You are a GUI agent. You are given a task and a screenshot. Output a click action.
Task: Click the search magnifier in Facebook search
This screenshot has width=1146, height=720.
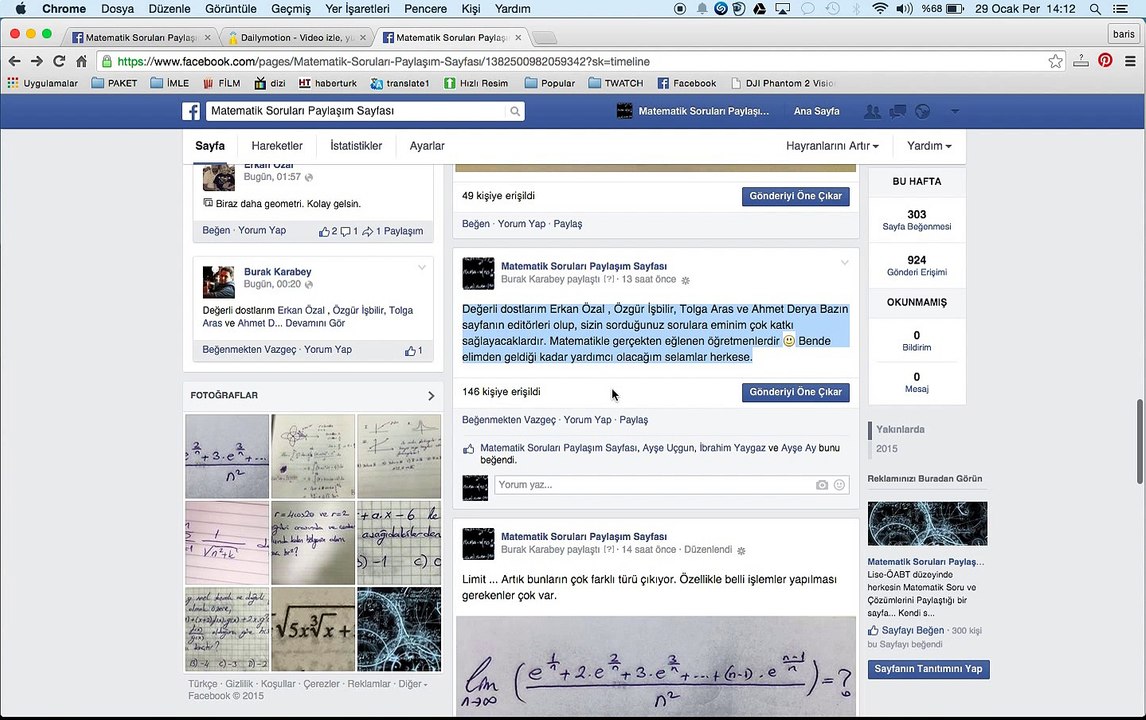pyautogui.click(x=515, y=111)
